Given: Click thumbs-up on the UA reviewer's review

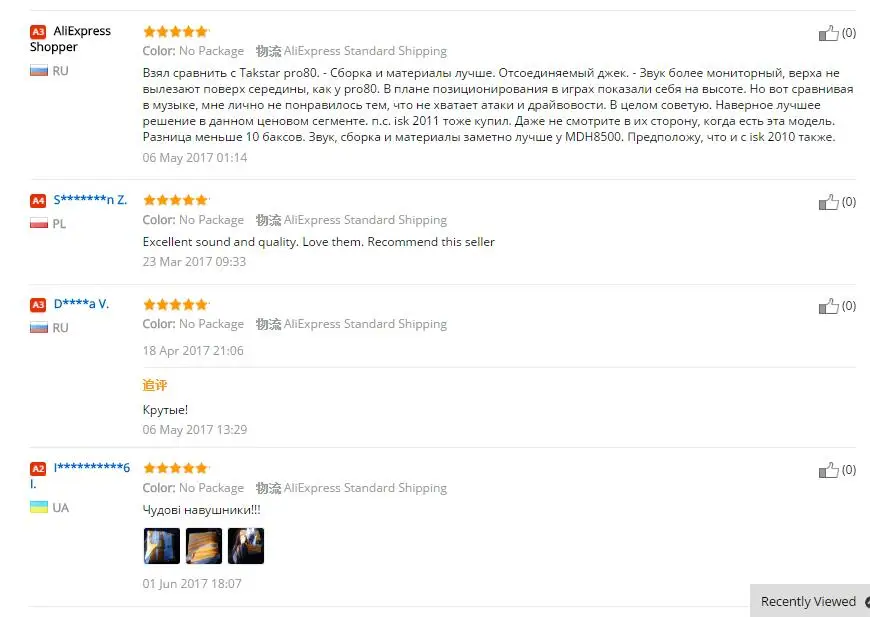Looking at the screenshot, I should pyautogui.click(x=828, y=471).
